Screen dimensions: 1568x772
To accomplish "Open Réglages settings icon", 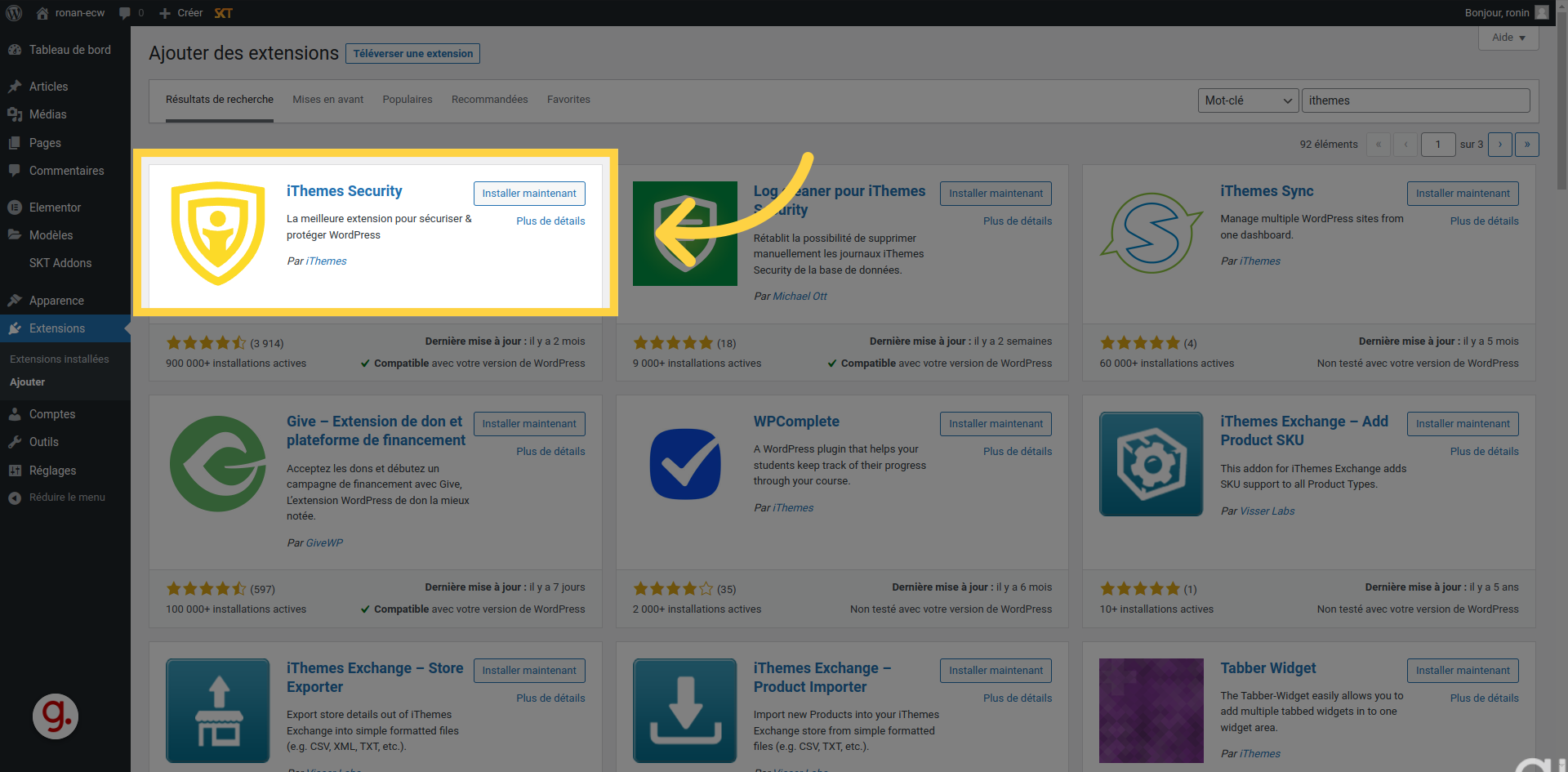I will click(15, 471).
